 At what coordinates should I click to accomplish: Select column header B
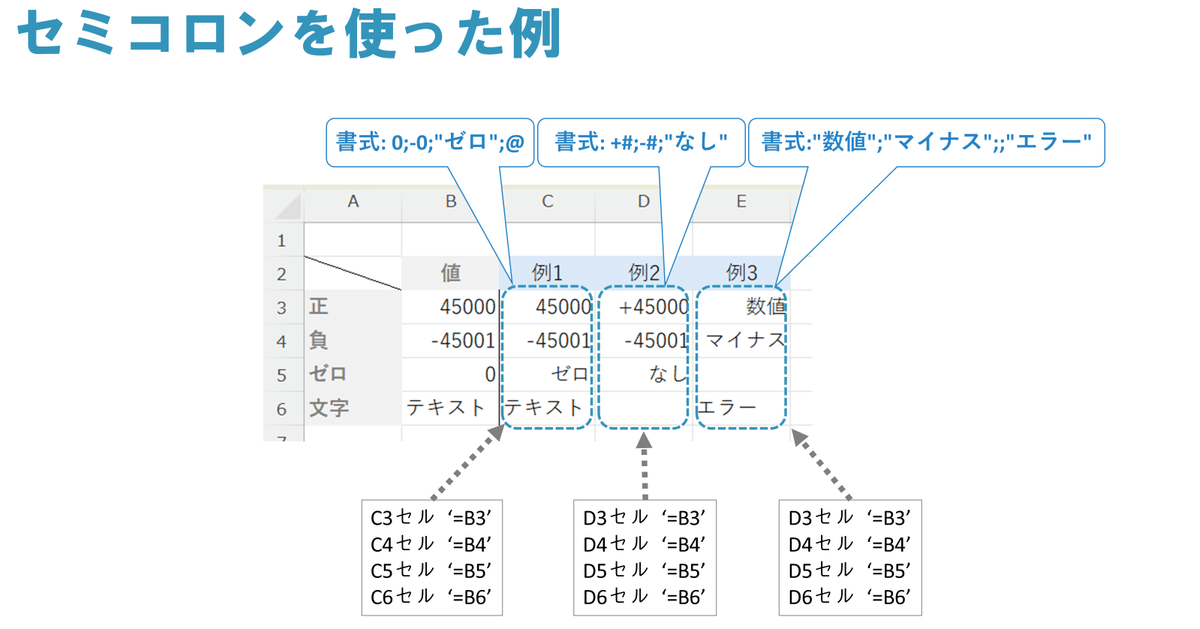[x=450, y=204]
